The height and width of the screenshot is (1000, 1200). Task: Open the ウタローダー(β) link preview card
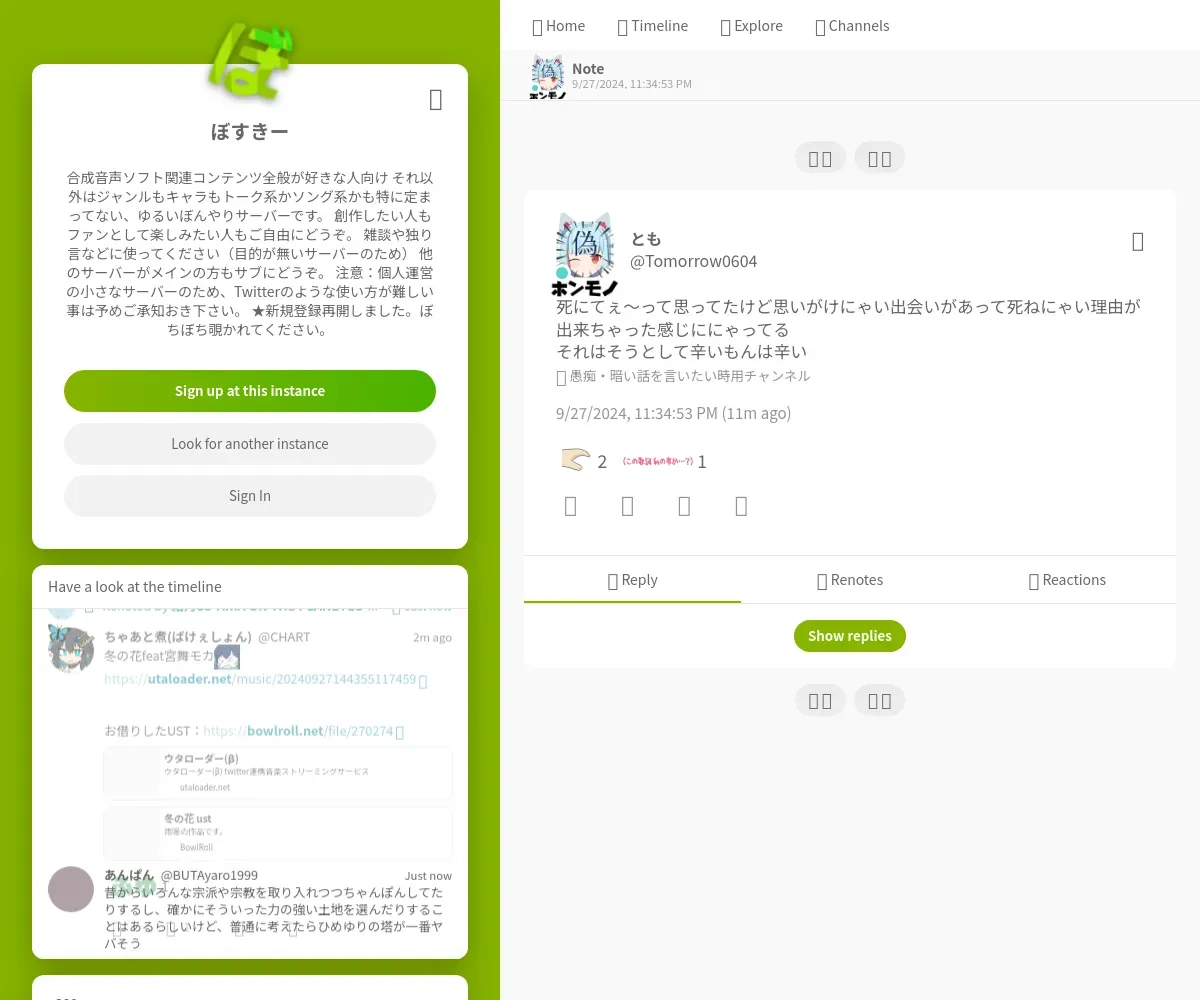pyautogui.click(x=278, y=773)
